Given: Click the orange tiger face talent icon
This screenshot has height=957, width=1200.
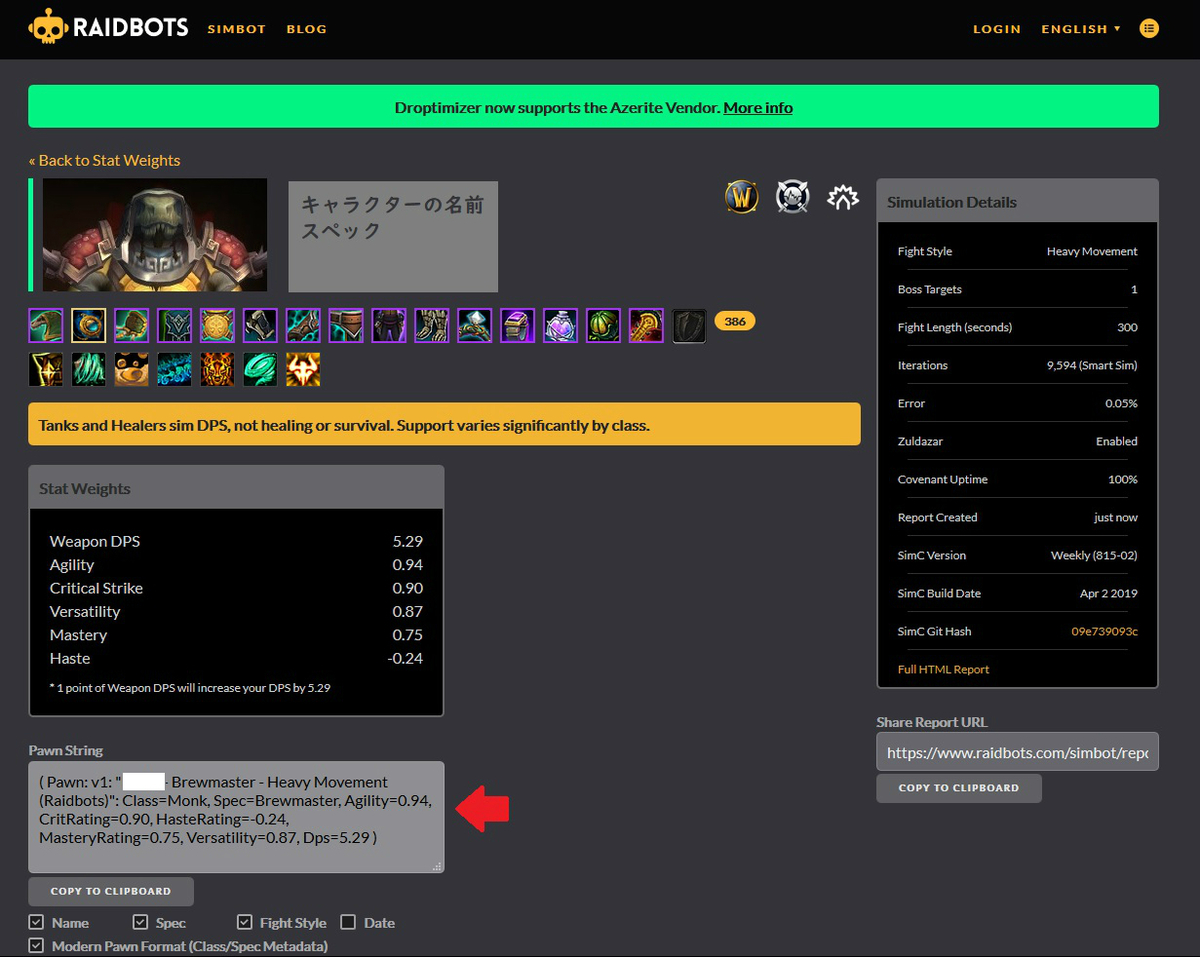Looking at the screenshot, I should point(218,369).
